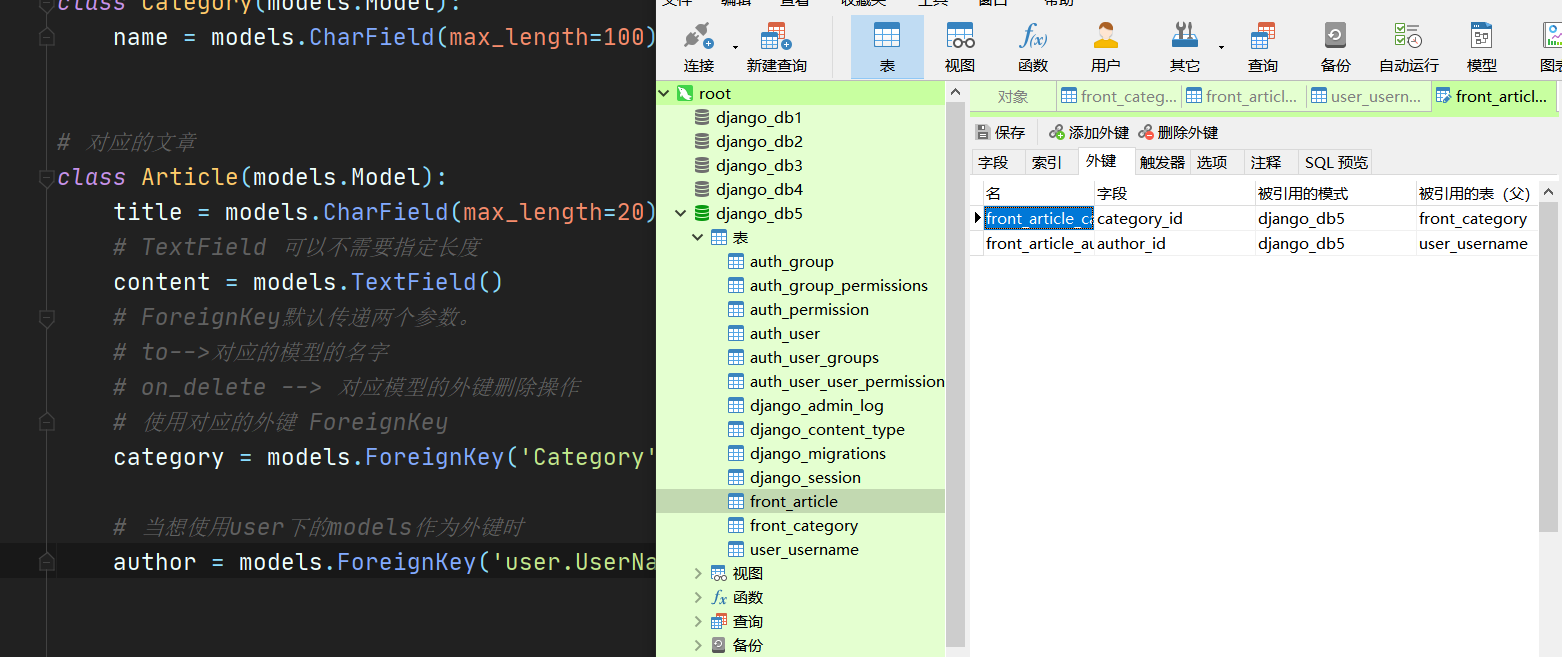Select auth_permission table in tree

(x=809, y=310)
